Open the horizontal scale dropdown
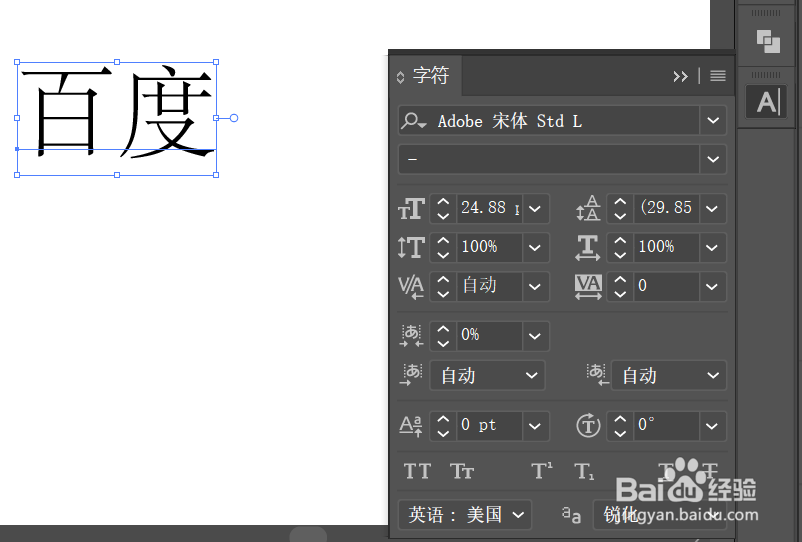Viewport: 802px width, 542px height. click(x=712, y=247)
